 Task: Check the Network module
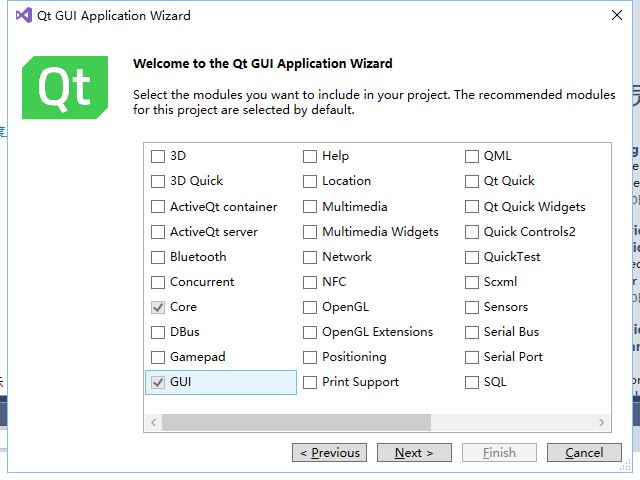tap(310, 257)
